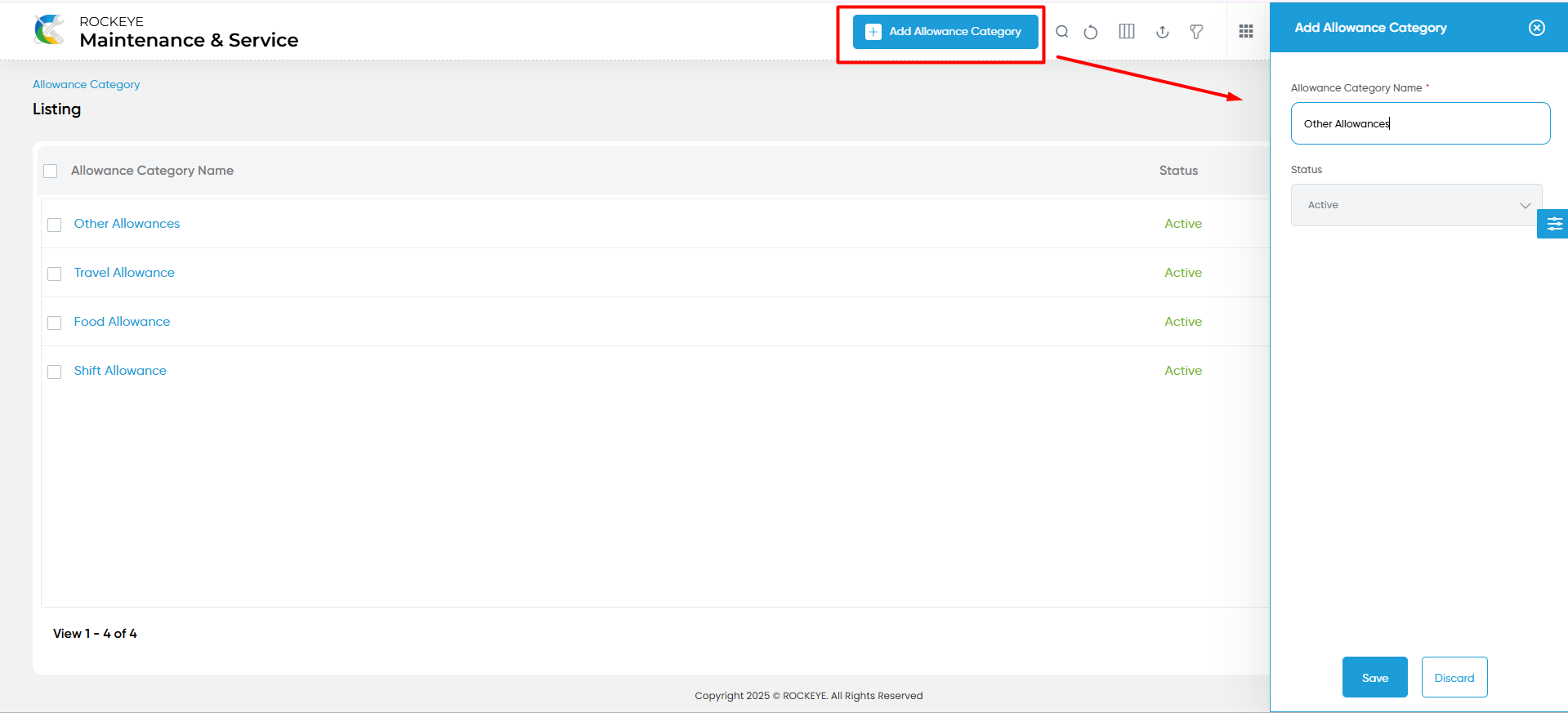Close the Add Allowance Category panel

tap(1537, 28)
